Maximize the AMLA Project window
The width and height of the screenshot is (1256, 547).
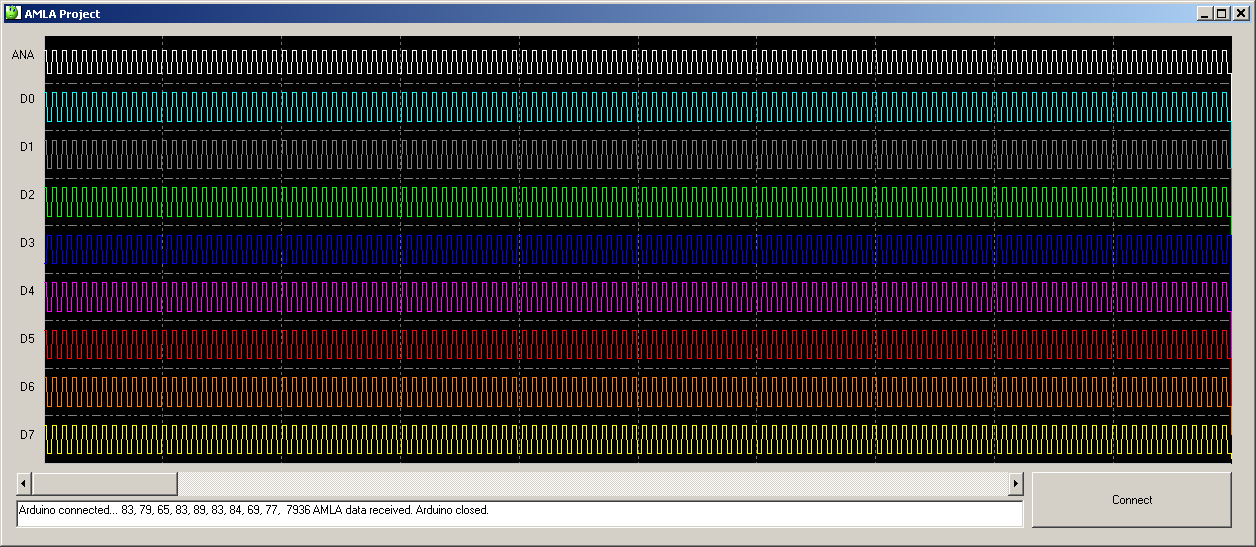point(1223,13)
